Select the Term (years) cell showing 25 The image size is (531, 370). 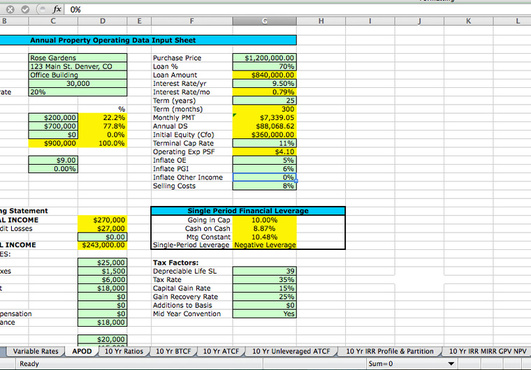click(x=264, y=101)
